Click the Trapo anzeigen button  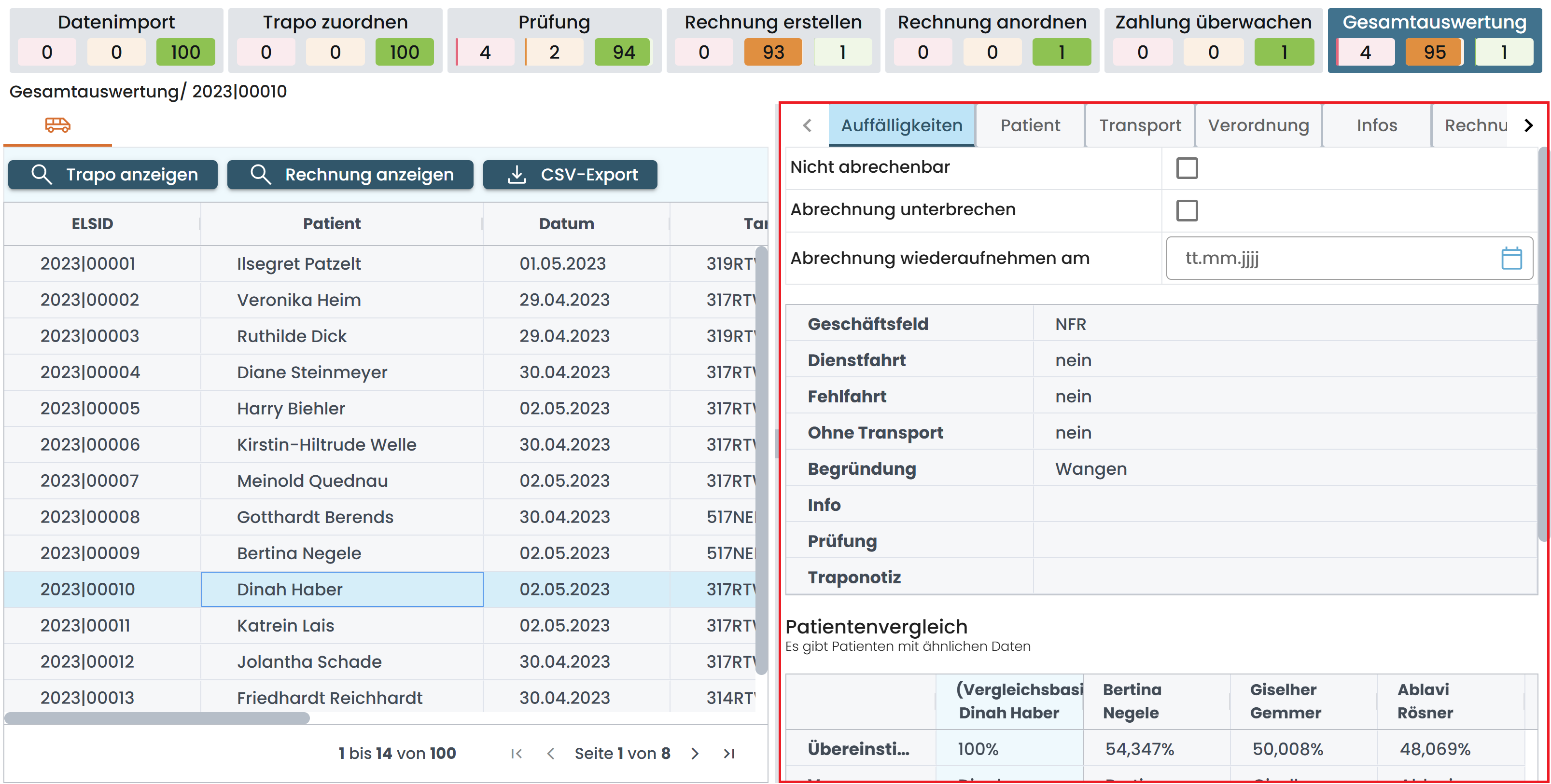[113, 175]
